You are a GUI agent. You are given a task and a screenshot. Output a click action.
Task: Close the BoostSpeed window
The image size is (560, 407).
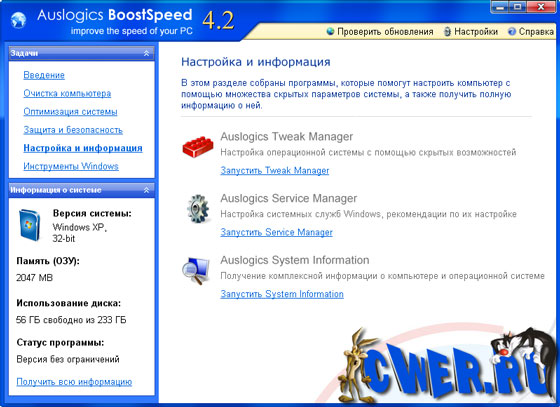tap(541, 7)
